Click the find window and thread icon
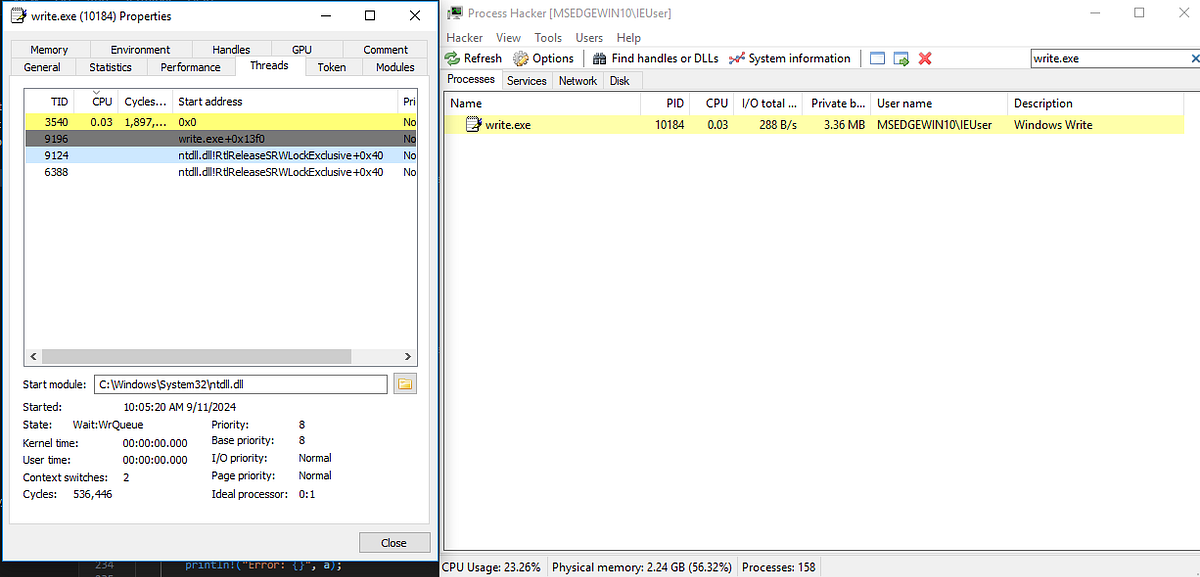 coord(901,58)
